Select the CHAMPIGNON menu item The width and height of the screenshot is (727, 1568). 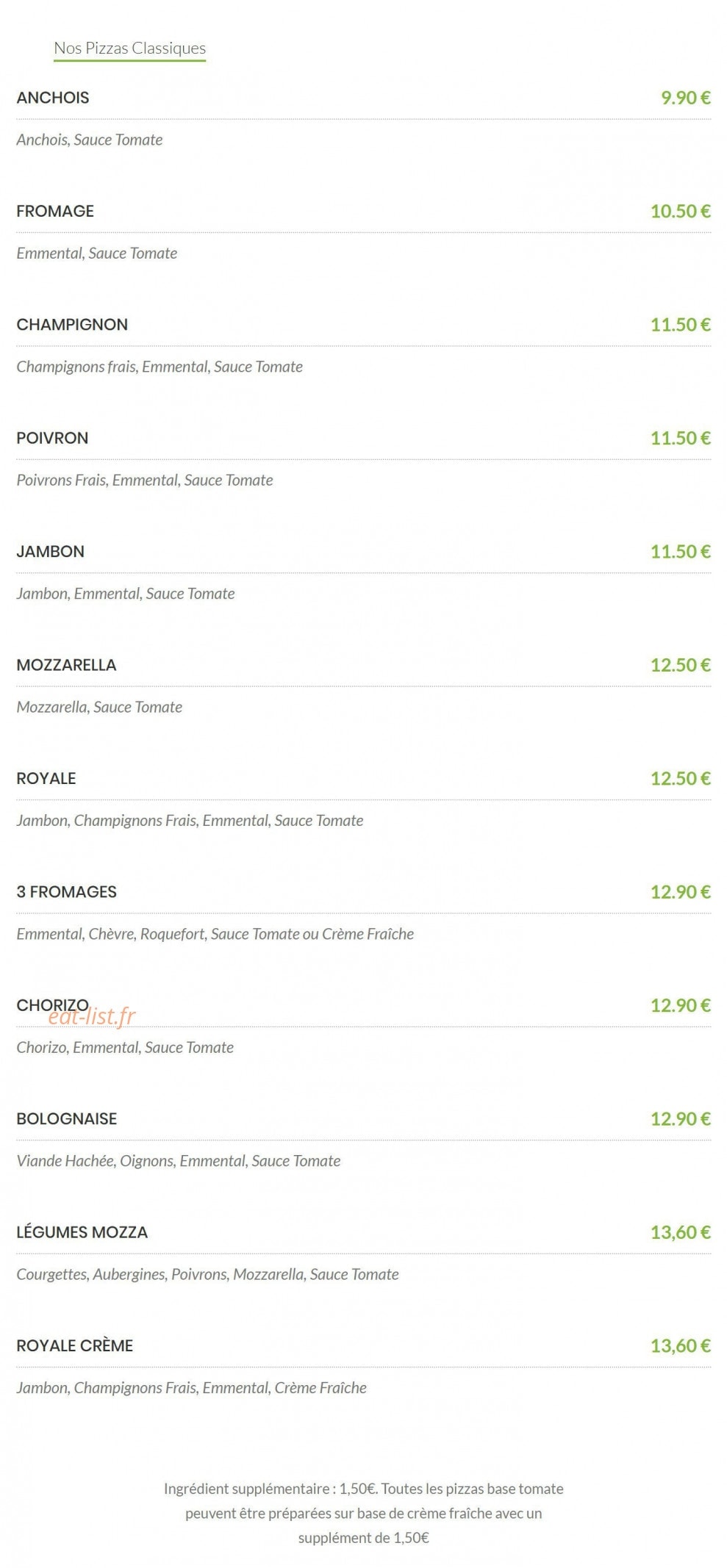pyautogui.click(x=72, y=325)
